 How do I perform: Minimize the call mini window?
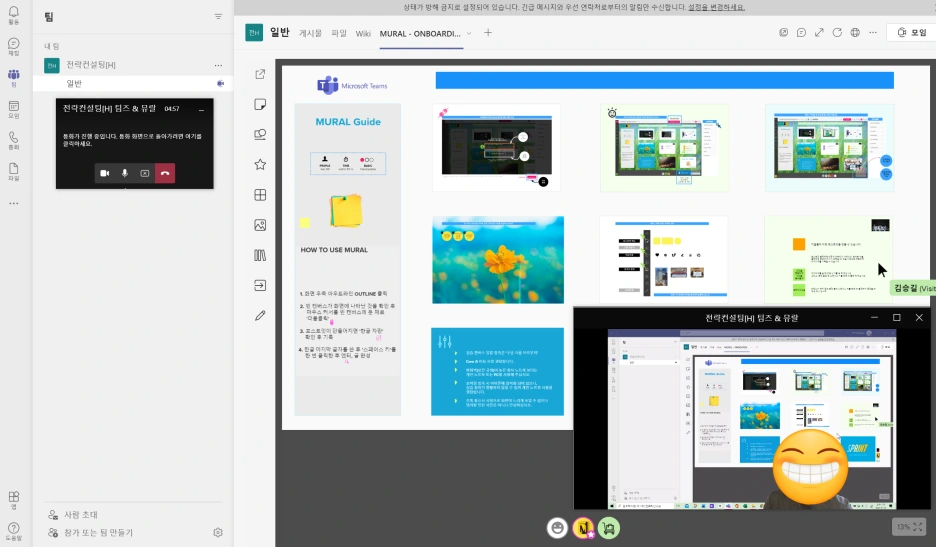tap(202, 109)
